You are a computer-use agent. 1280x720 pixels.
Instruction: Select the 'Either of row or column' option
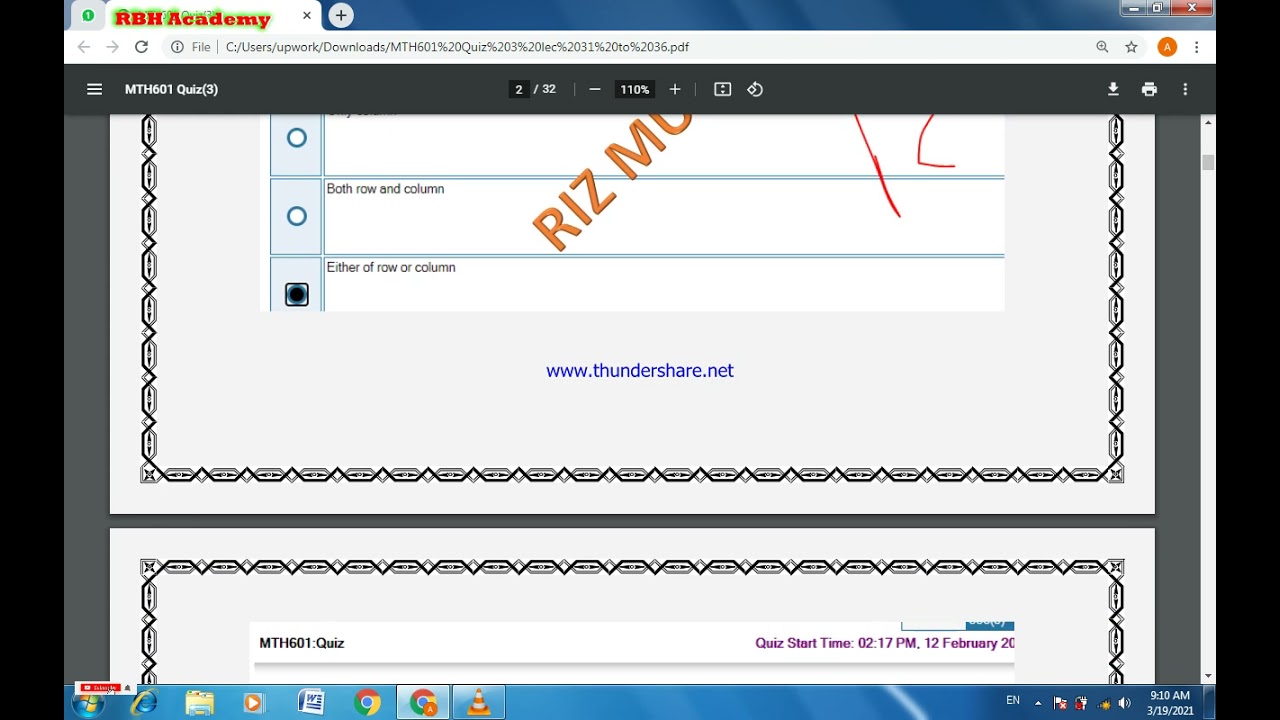tap(297, 294)
